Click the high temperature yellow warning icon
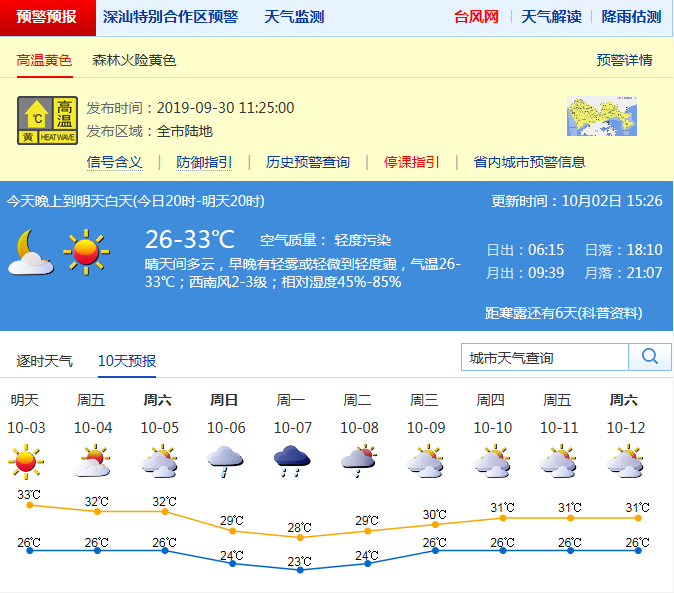The height and width of the screenshot is (593, 674). (47, 120)
